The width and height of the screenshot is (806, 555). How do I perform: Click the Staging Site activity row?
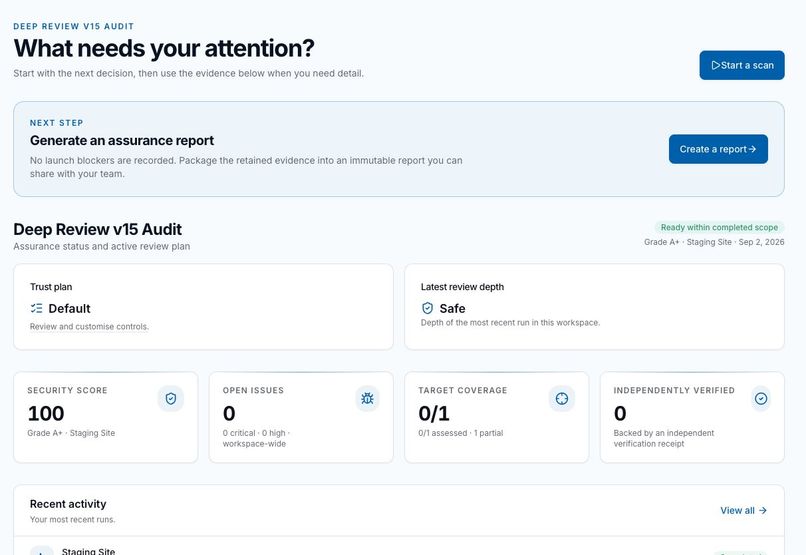pos(399,546)
